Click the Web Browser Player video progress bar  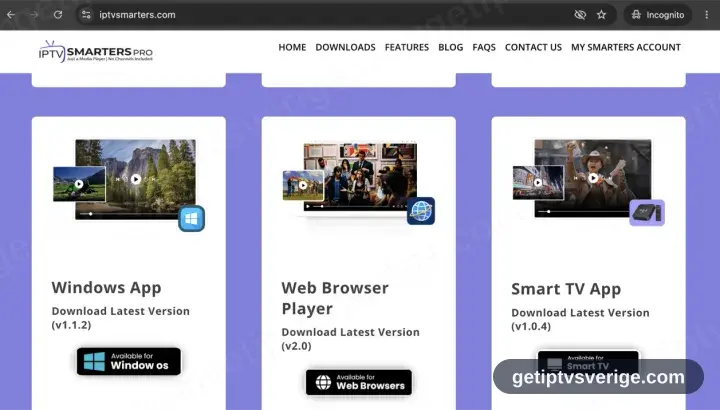pyautogui.click(x=349, y=207)
